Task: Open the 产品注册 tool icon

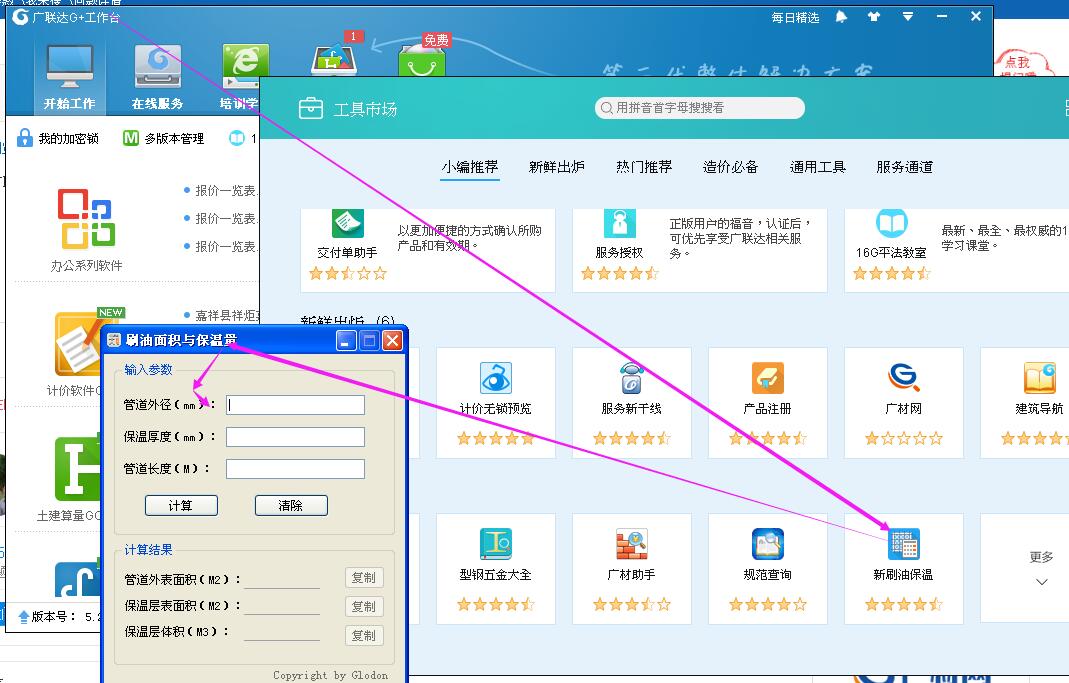Action: [768, 378]
